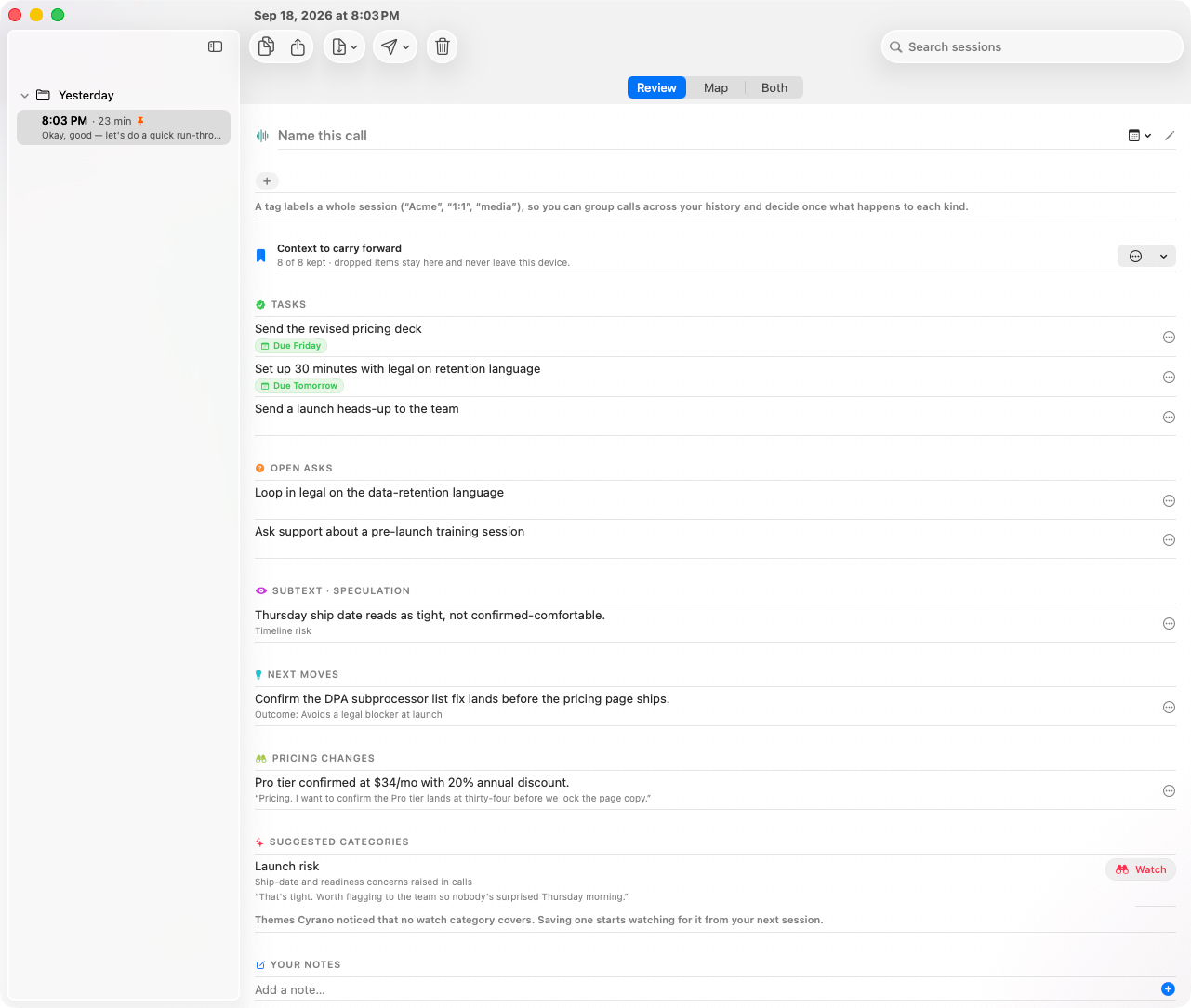The image size is (1191, 1008).
Task: Click the Launch risk suggested category
Action: pos(286,867)
